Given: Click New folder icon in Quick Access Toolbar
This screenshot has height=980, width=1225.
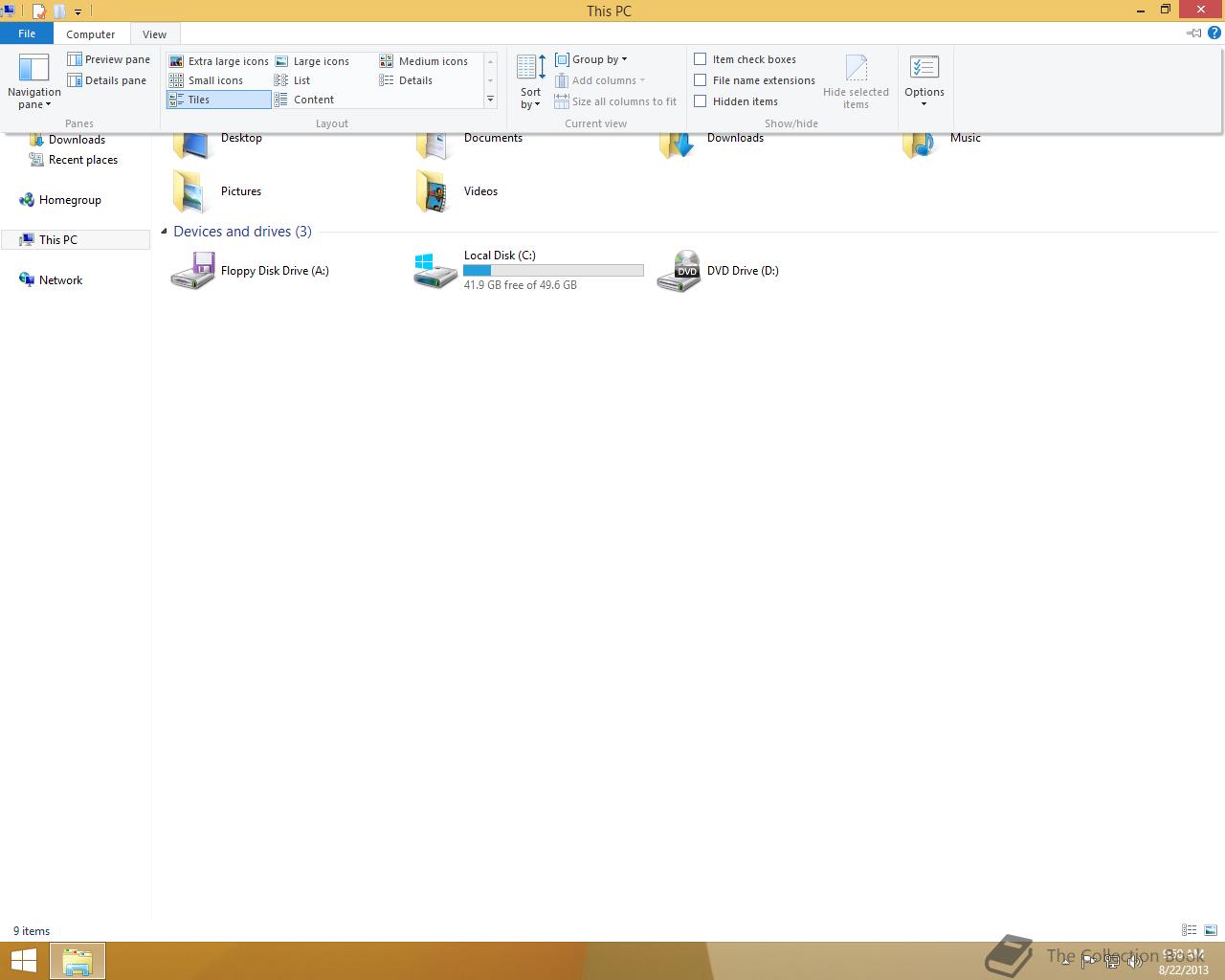Looking at the screenshot, I should pos(59,11).
